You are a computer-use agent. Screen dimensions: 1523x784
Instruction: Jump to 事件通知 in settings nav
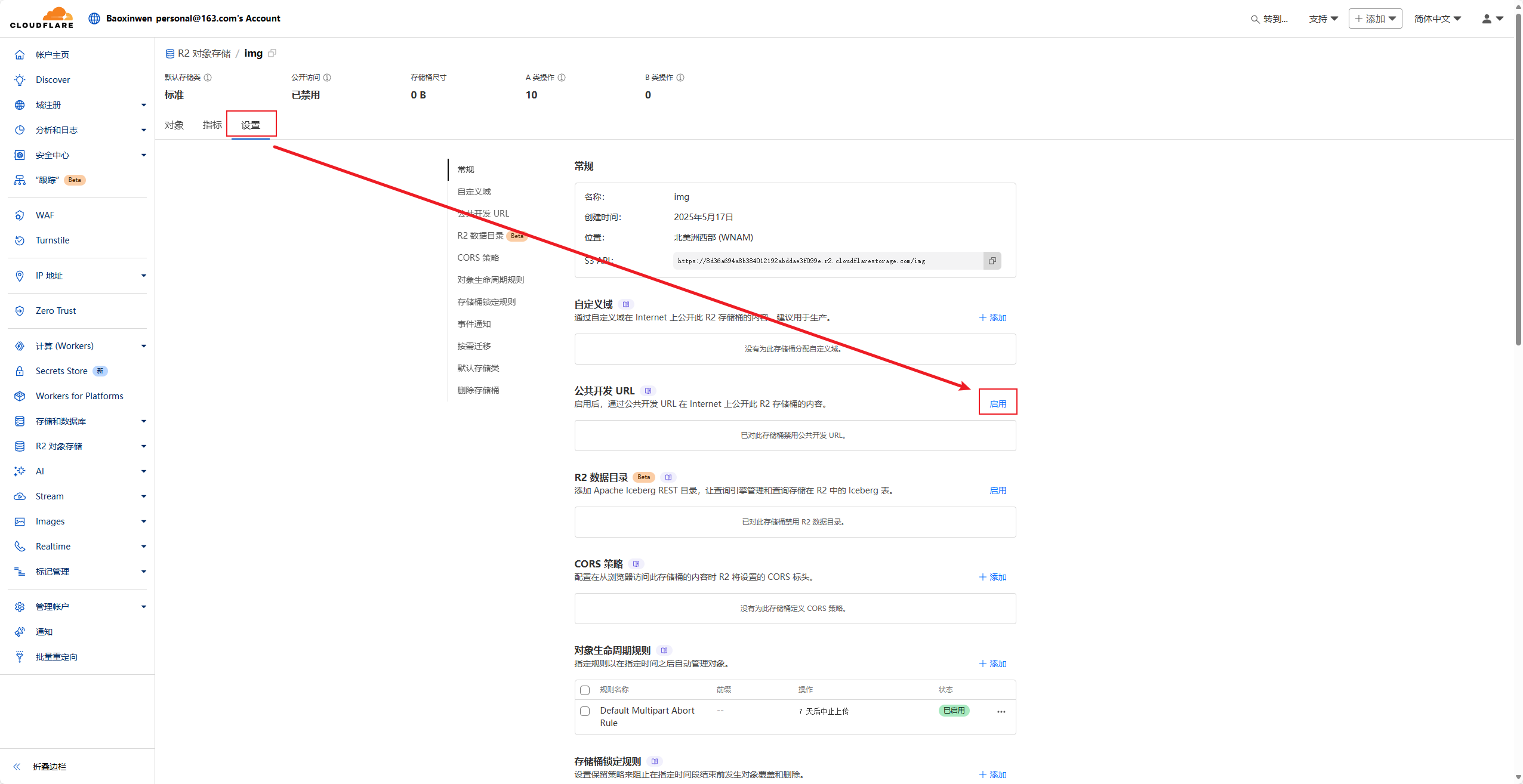474,324
